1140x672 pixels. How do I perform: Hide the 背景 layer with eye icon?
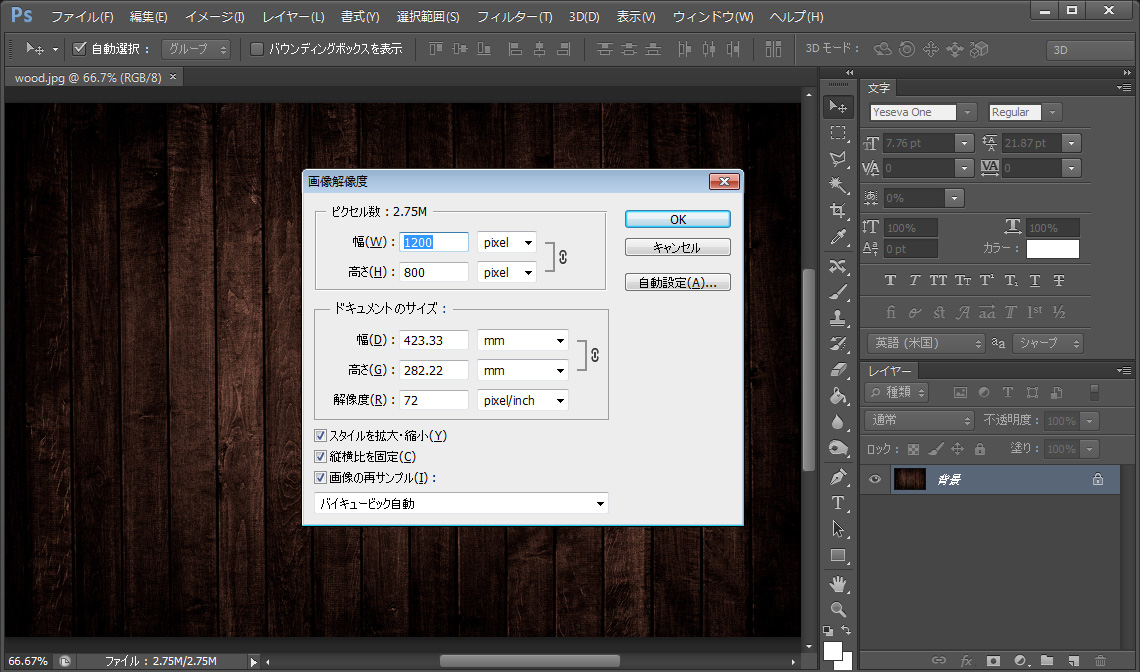coord(875,480)
